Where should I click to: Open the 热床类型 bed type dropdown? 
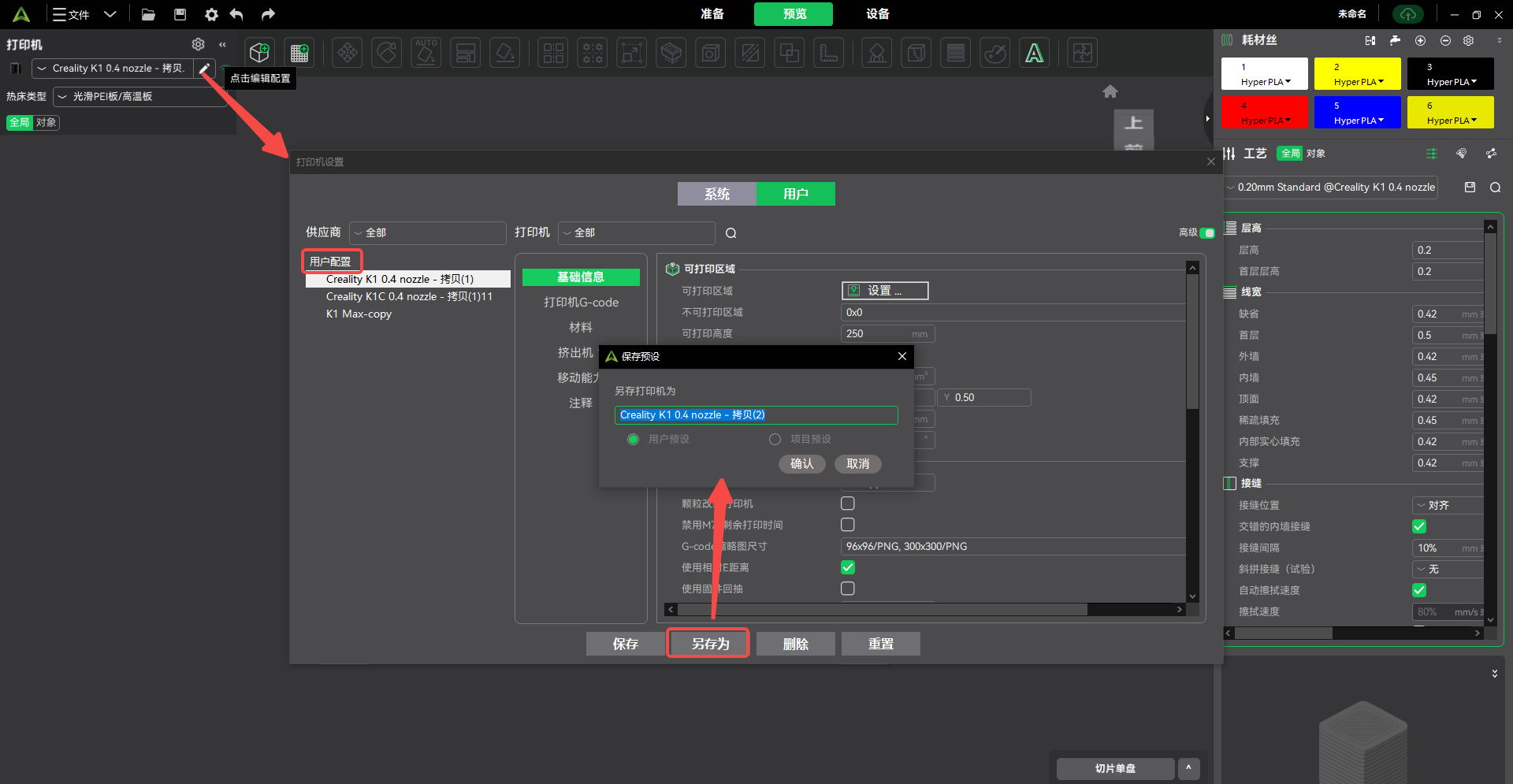(140, 96)
